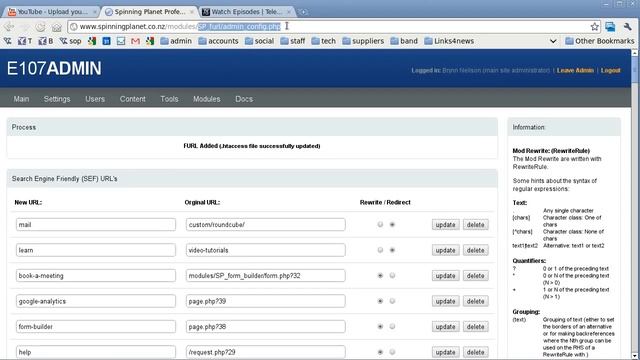This screenshot has height=360, width=640.
Task: Open the staff bookmarks folder
Action: click(293, 41)
